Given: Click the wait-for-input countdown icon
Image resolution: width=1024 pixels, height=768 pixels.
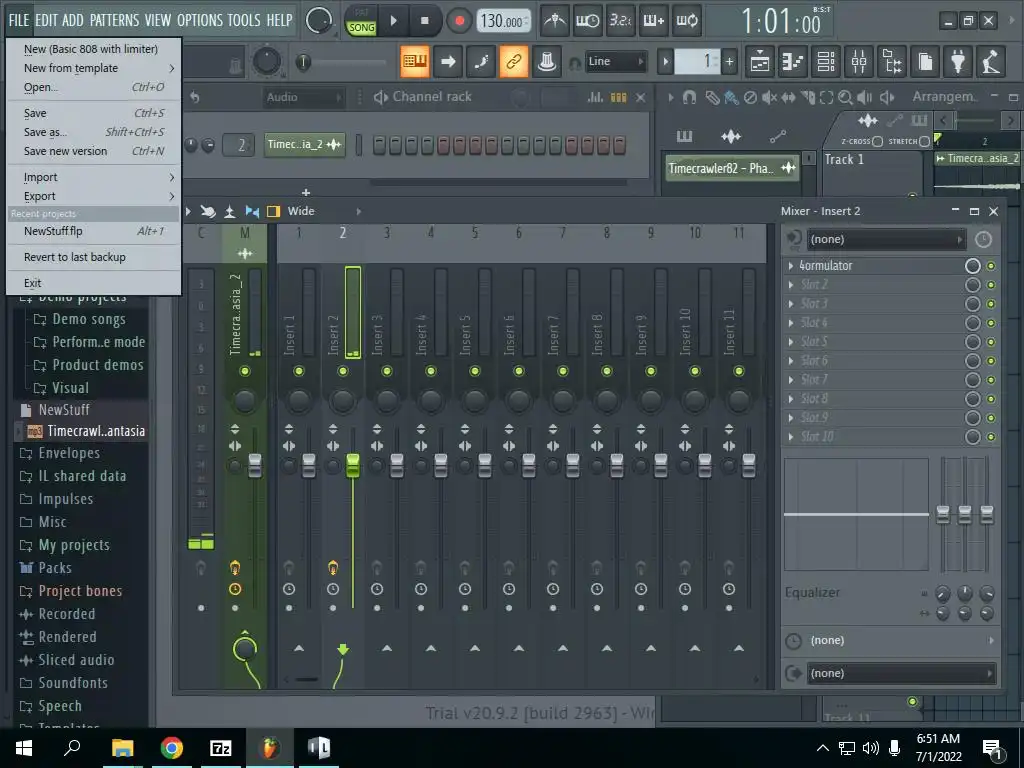Looking at the screenshot, I should [x=587, y=20].
